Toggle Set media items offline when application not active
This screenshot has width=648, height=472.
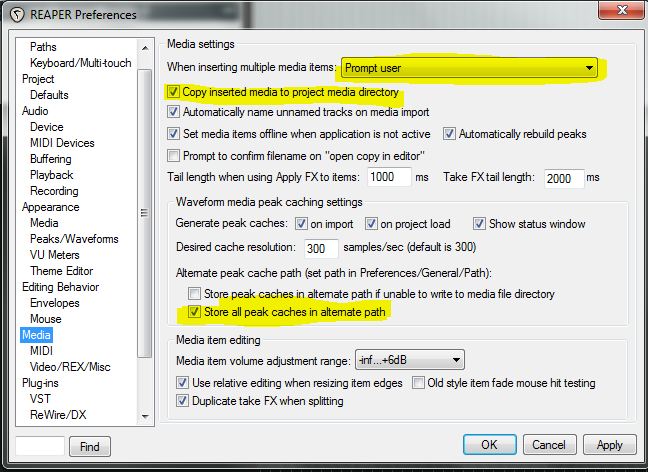(173, 133)
